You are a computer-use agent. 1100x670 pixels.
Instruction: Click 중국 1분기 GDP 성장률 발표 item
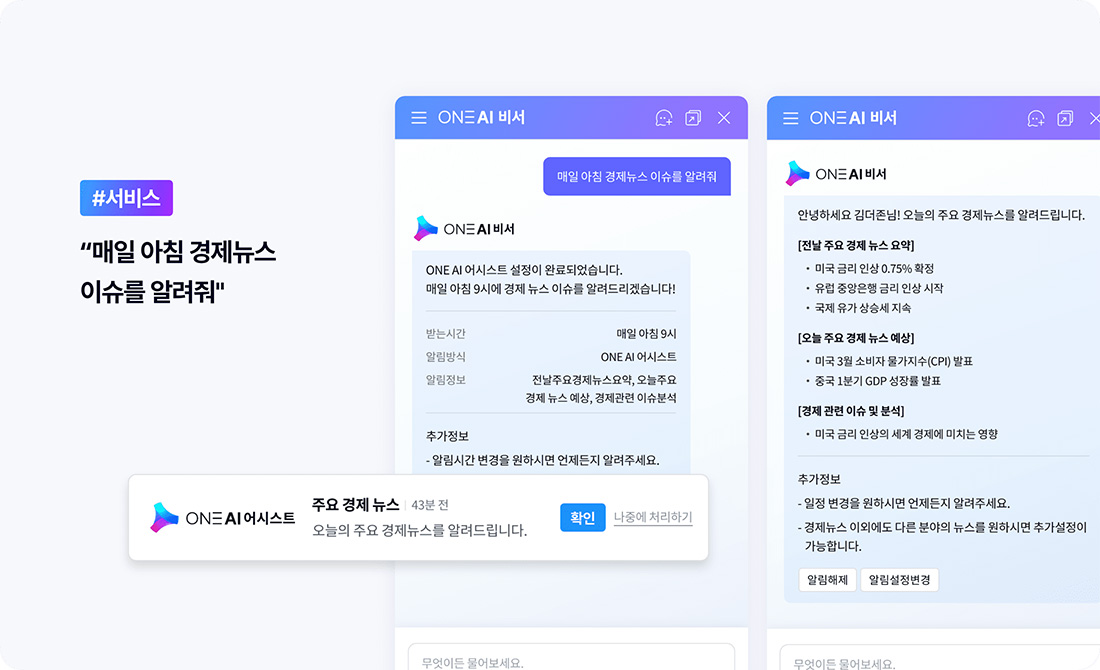(878, 381)
